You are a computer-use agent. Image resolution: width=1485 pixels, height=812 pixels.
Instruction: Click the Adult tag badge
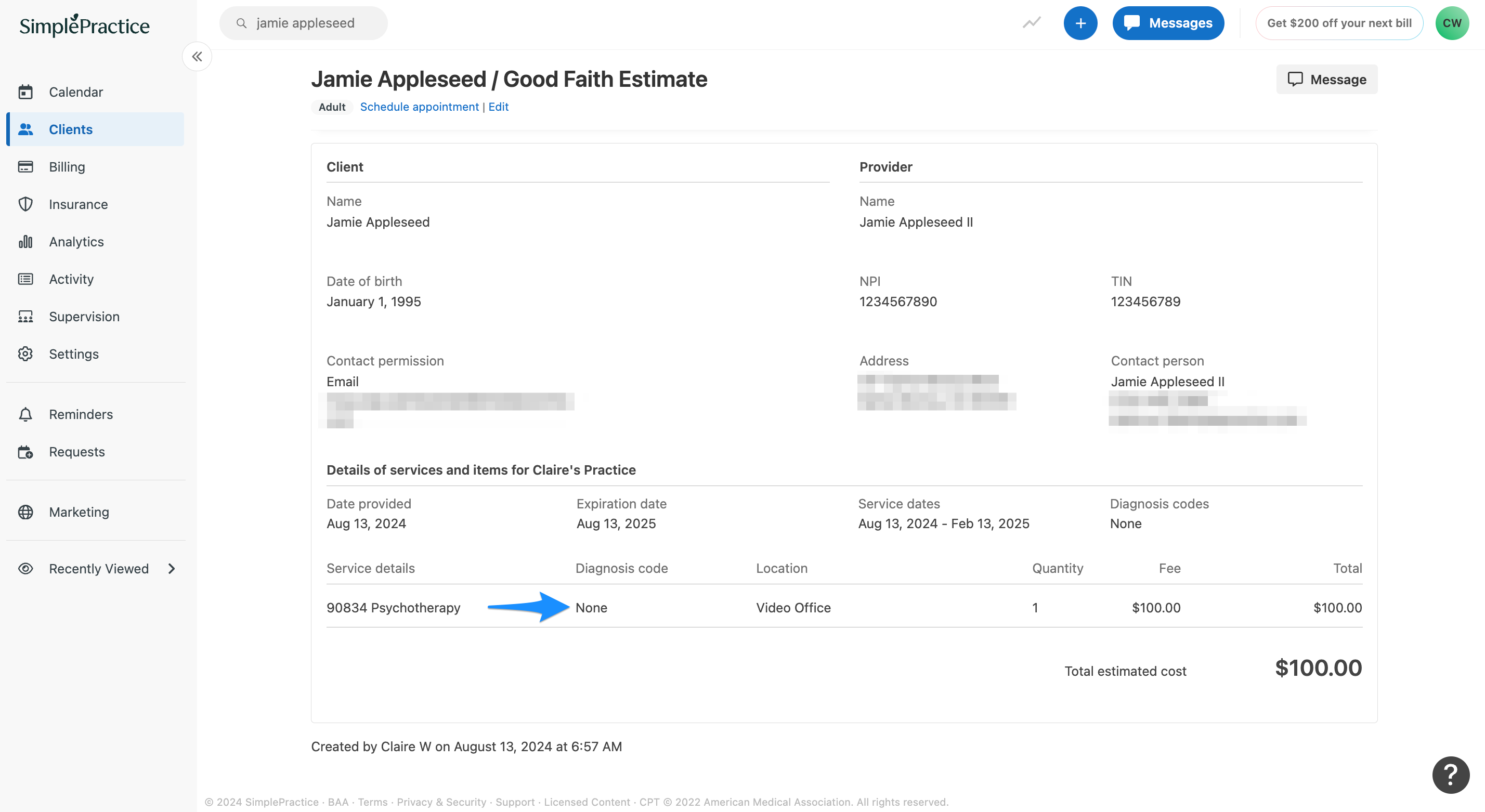pos(332,107)
